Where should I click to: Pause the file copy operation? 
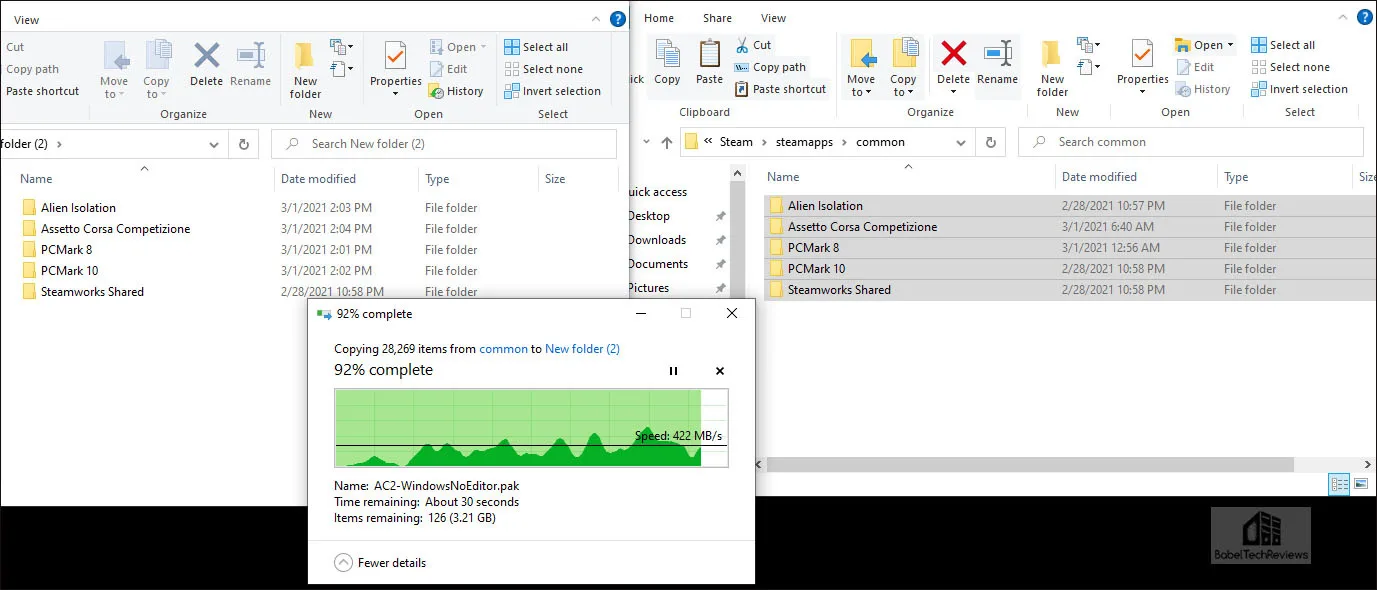click(x=673, y=371)
